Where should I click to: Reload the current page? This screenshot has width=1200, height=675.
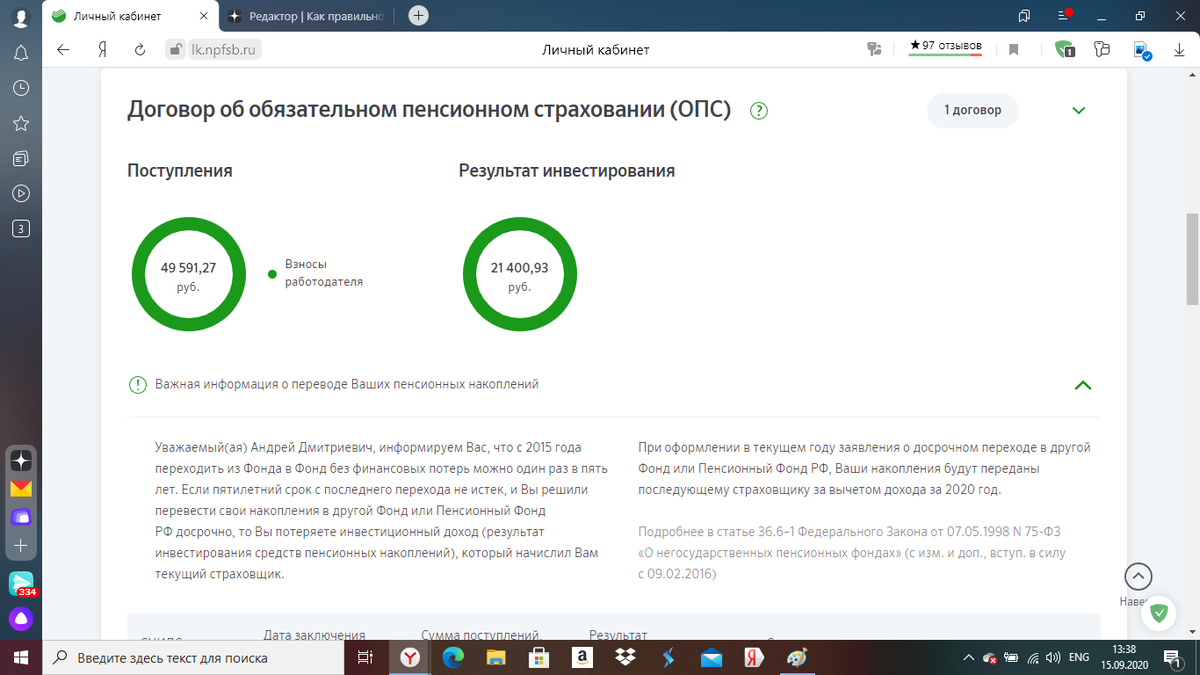click(x=140, y=49)
